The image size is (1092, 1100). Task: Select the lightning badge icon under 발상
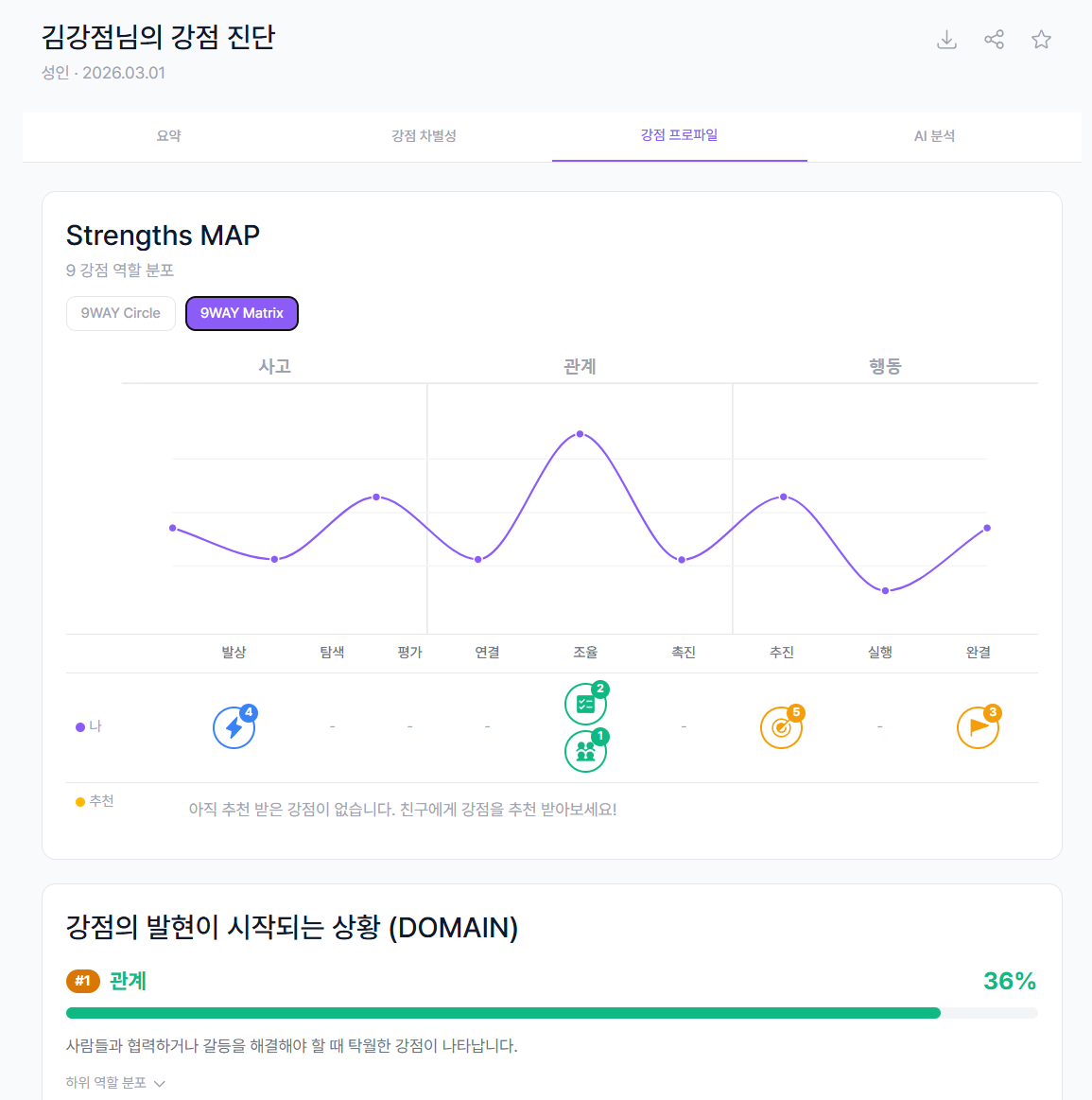pyautogui.click(x=234, y=726)
